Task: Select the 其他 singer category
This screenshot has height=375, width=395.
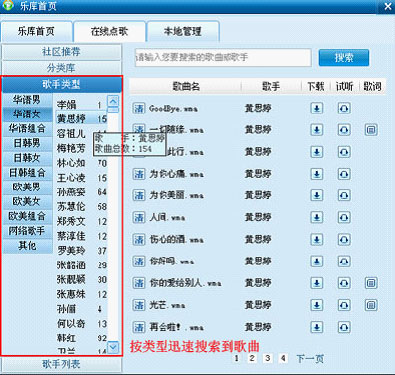Action: (x=27, y=246)
